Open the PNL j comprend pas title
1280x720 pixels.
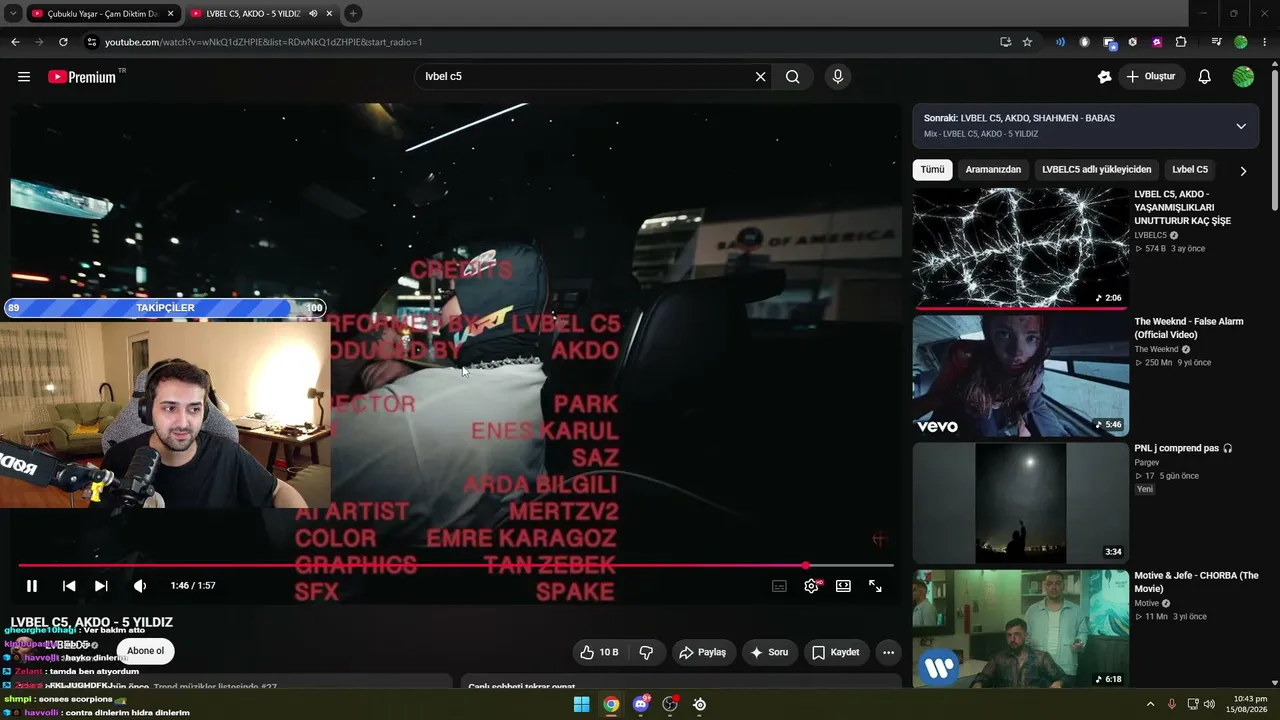(x=1183, y=449)
